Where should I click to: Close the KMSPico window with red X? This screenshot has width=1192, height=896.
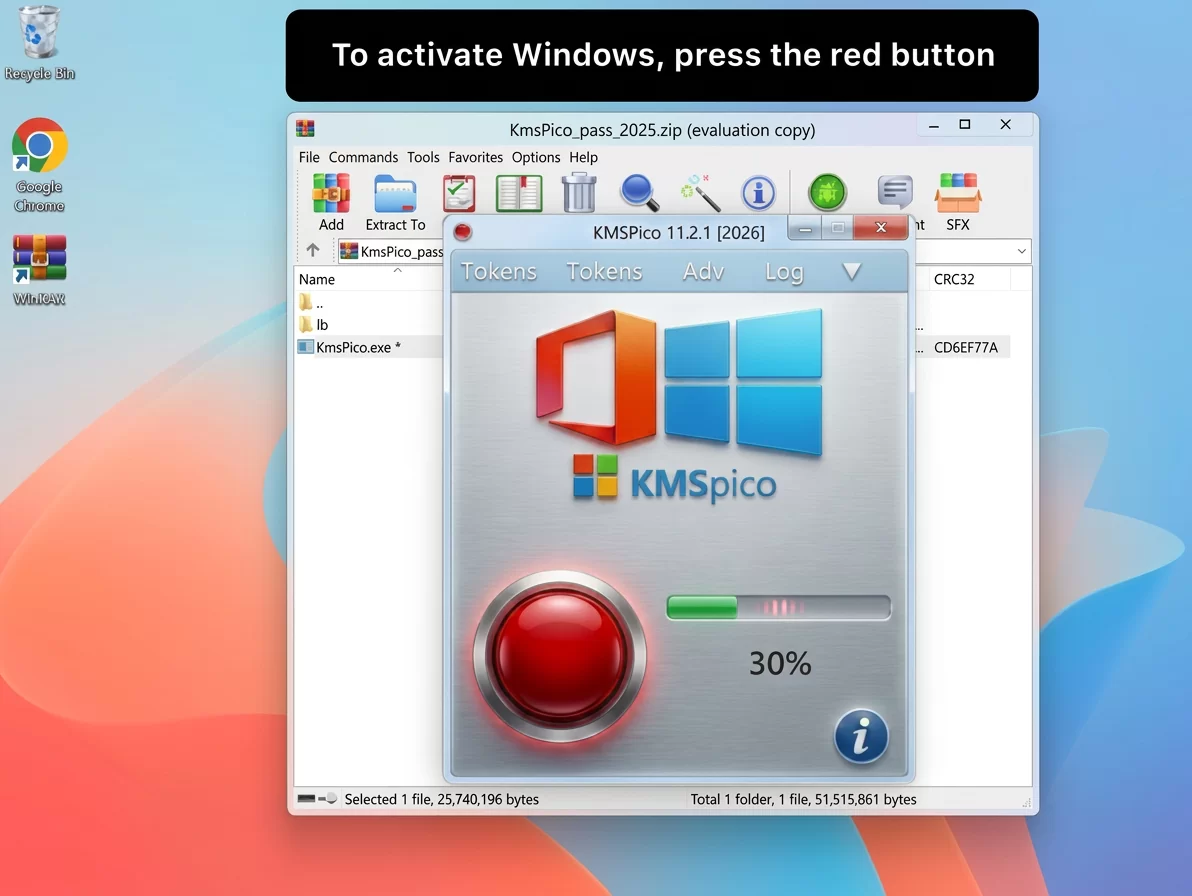880,227
